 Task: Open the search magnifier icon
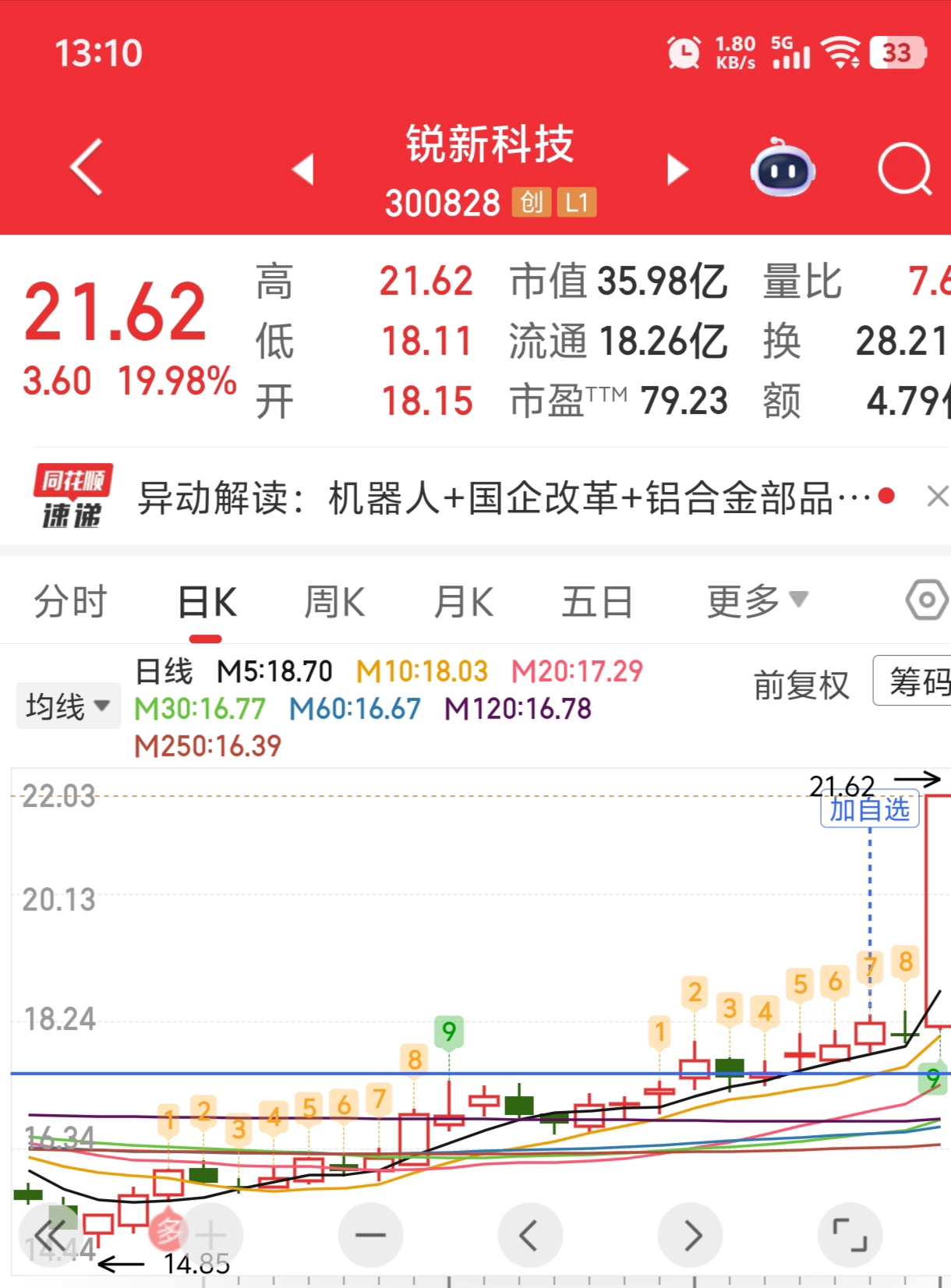tap(905, 168)
